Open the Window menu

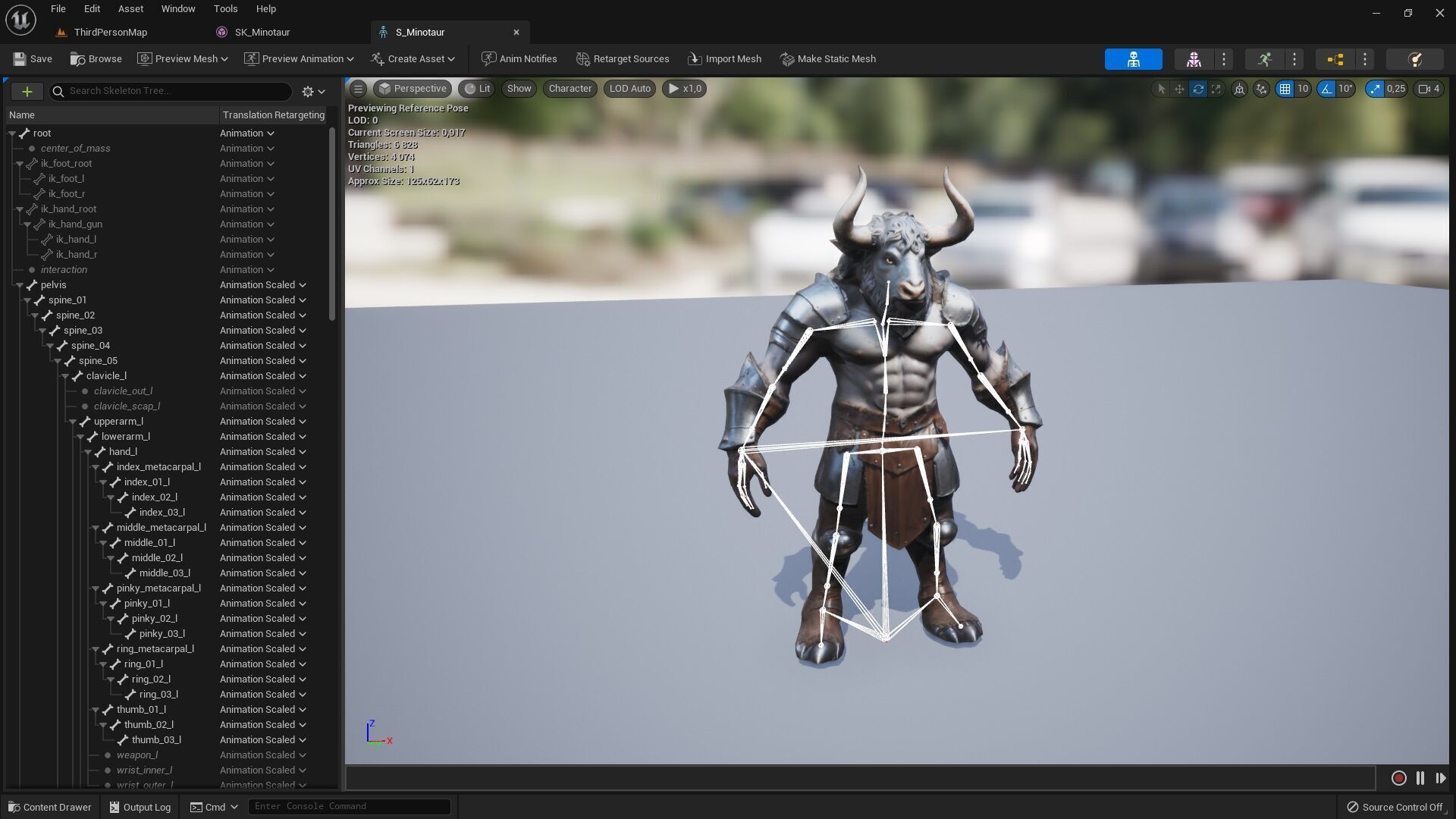178,9
